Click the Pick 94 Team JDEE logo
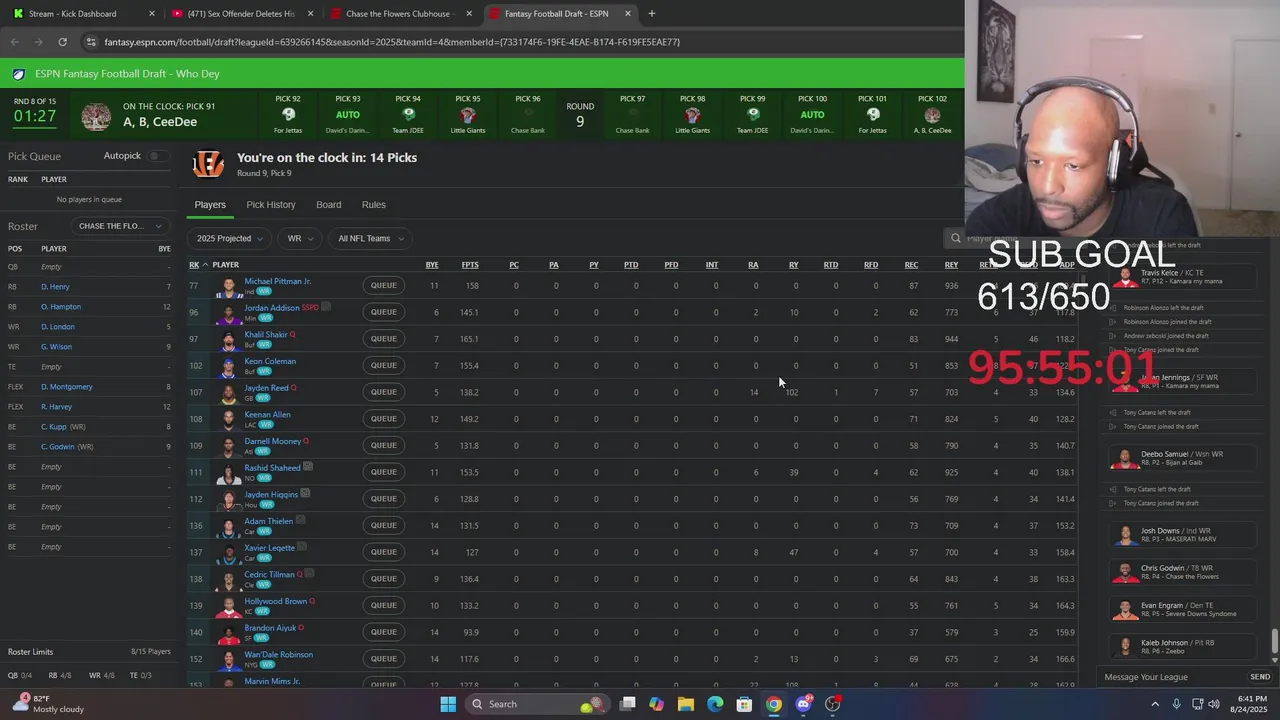The height and width of the screenshot is (720, 1280). click(408, 115)
